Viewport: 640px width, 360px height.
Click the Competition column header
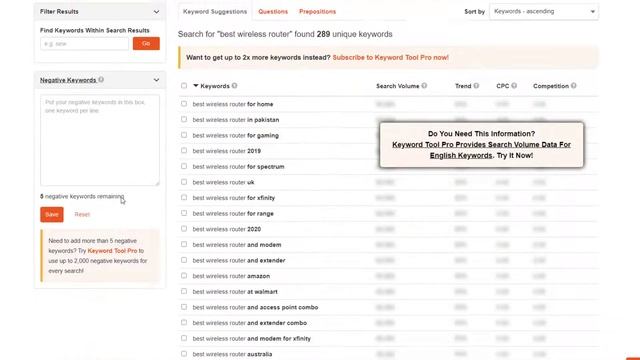551,86
